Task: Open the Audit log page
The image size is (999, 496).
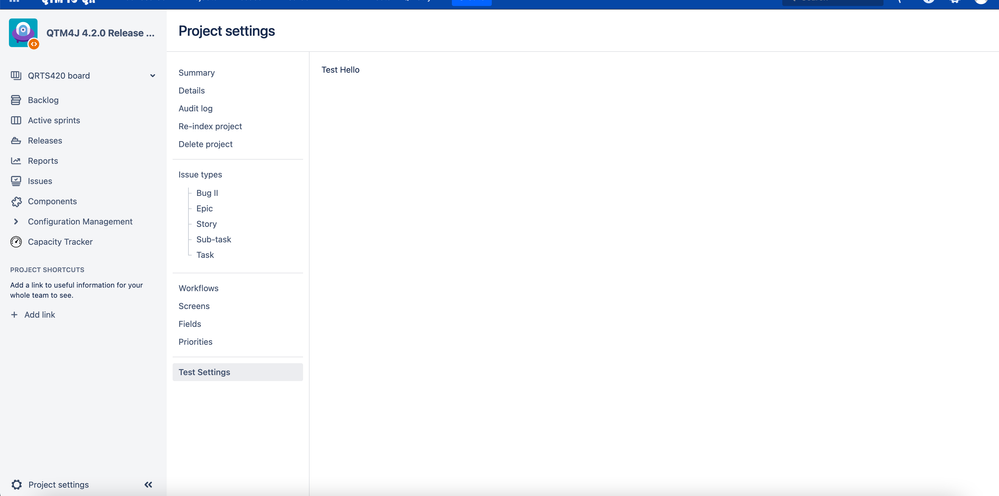Action: pos(196,108)
